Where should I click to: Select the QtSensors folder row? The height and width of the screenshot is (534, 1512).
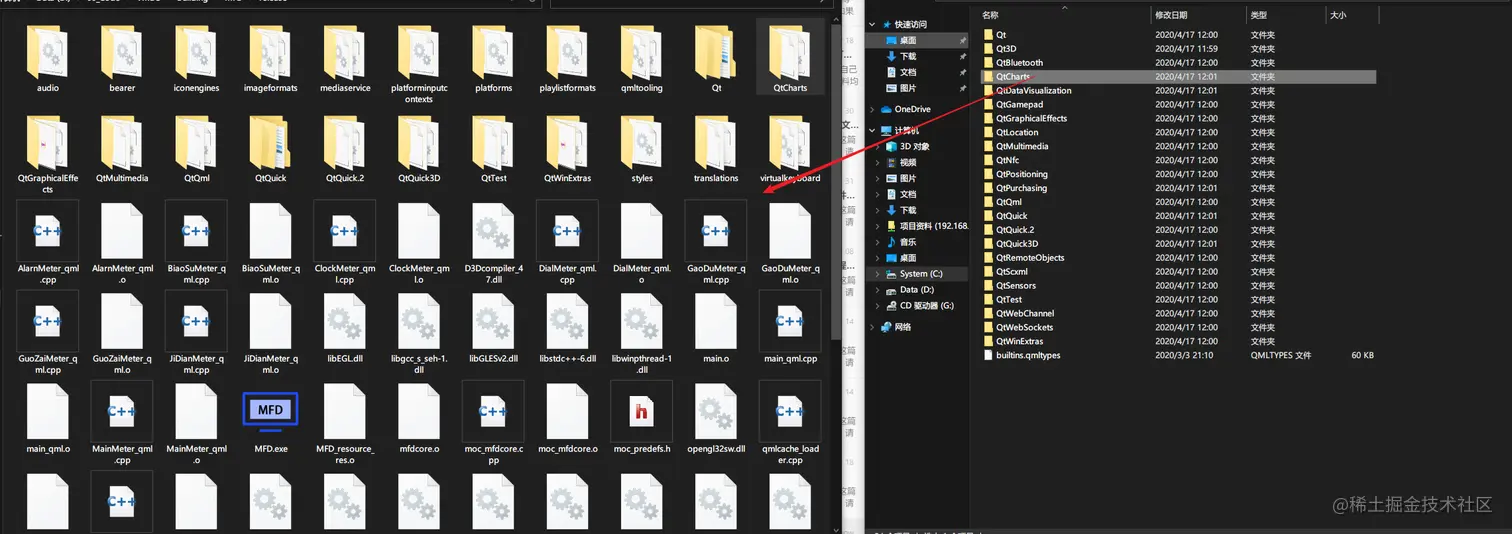tap(1178, 285)
